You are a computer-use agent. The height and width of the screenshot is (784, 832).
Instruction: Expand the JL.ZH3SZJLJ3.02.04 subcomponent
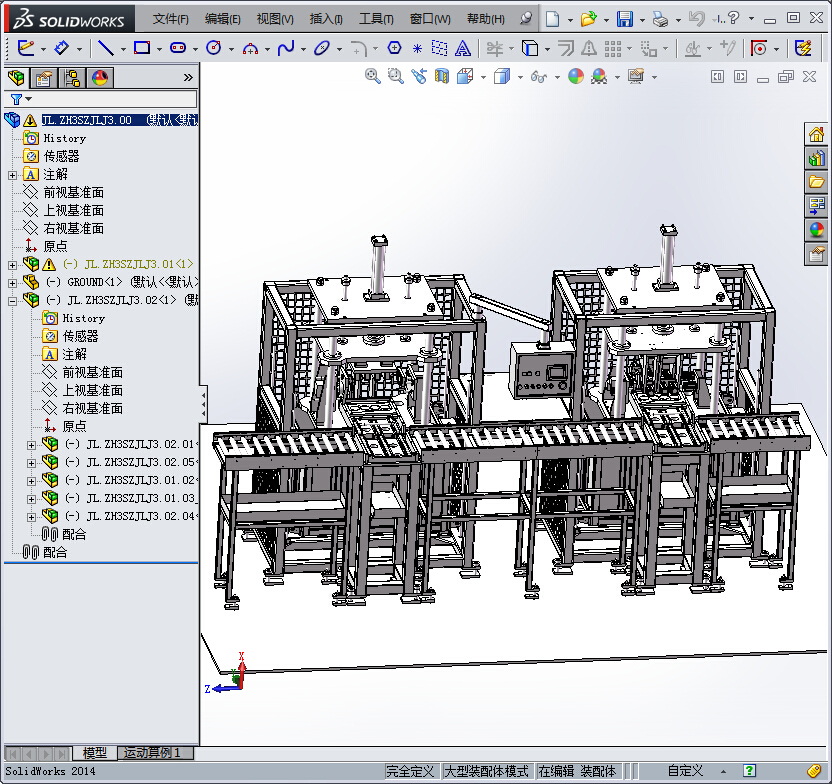(31, 517)
